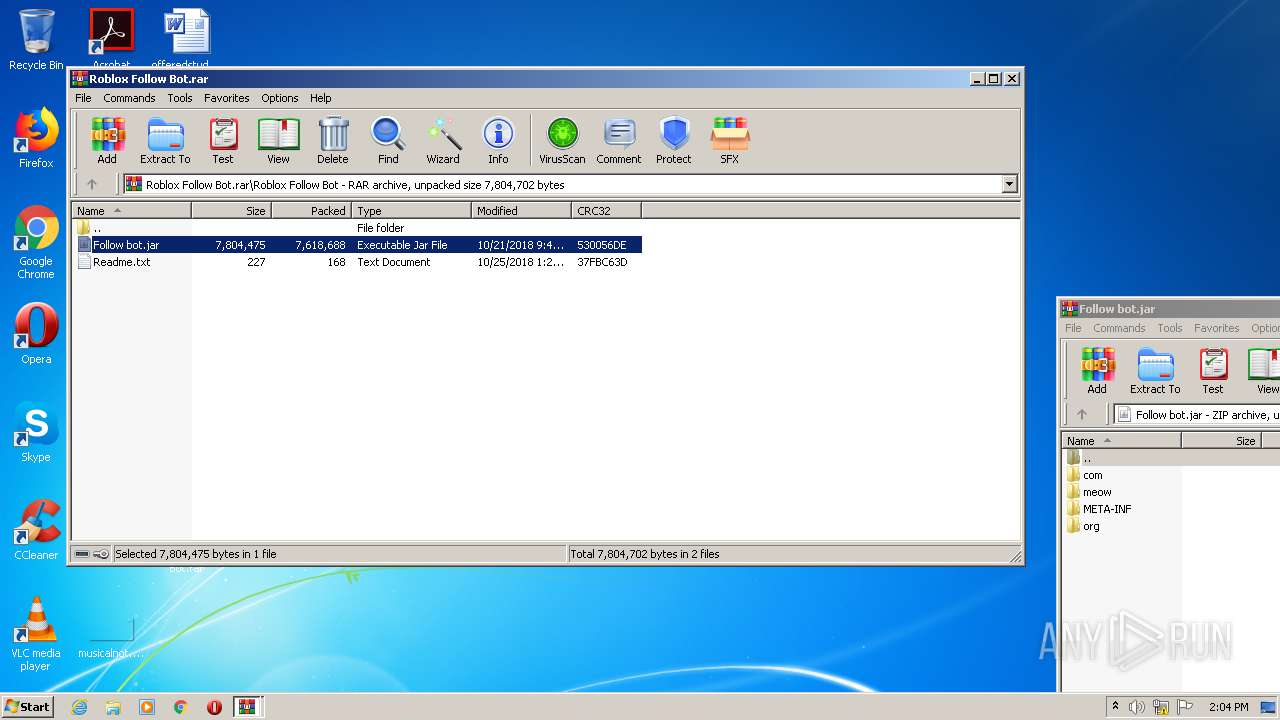The width and height of the screenshot is (1280, 720).
Task: Open the Find tool in WinRAR toolbar
Action: [x=388, y=141]
